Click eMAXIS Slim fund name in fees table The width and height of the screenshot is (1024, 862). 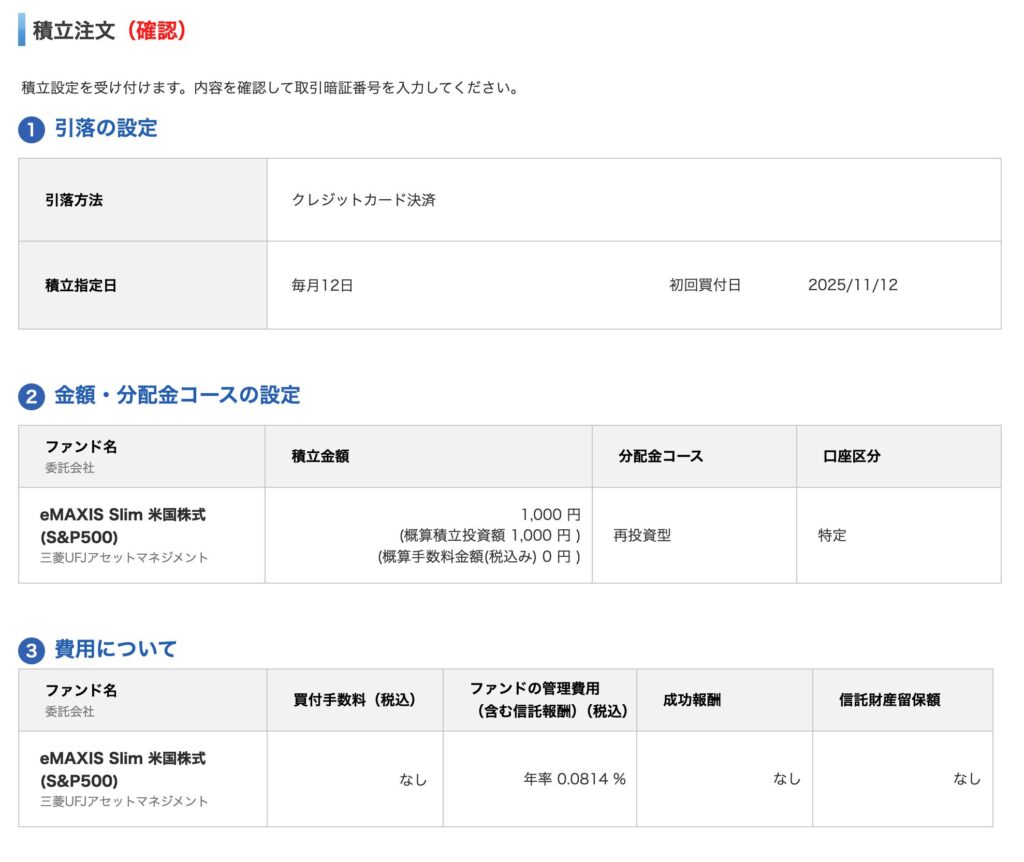click(123, 769)
